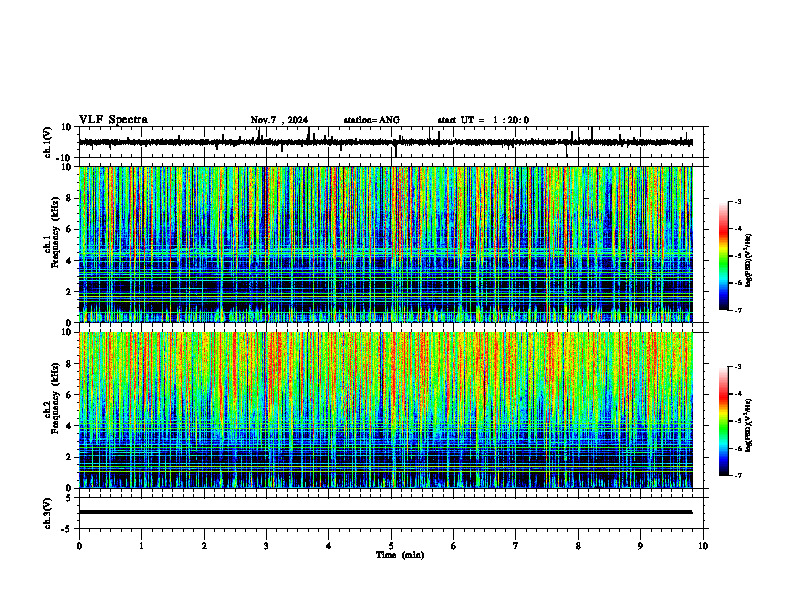
Task: Click the ch.1 "Frequency (kHz)" axis title
Action: [56, 232]
